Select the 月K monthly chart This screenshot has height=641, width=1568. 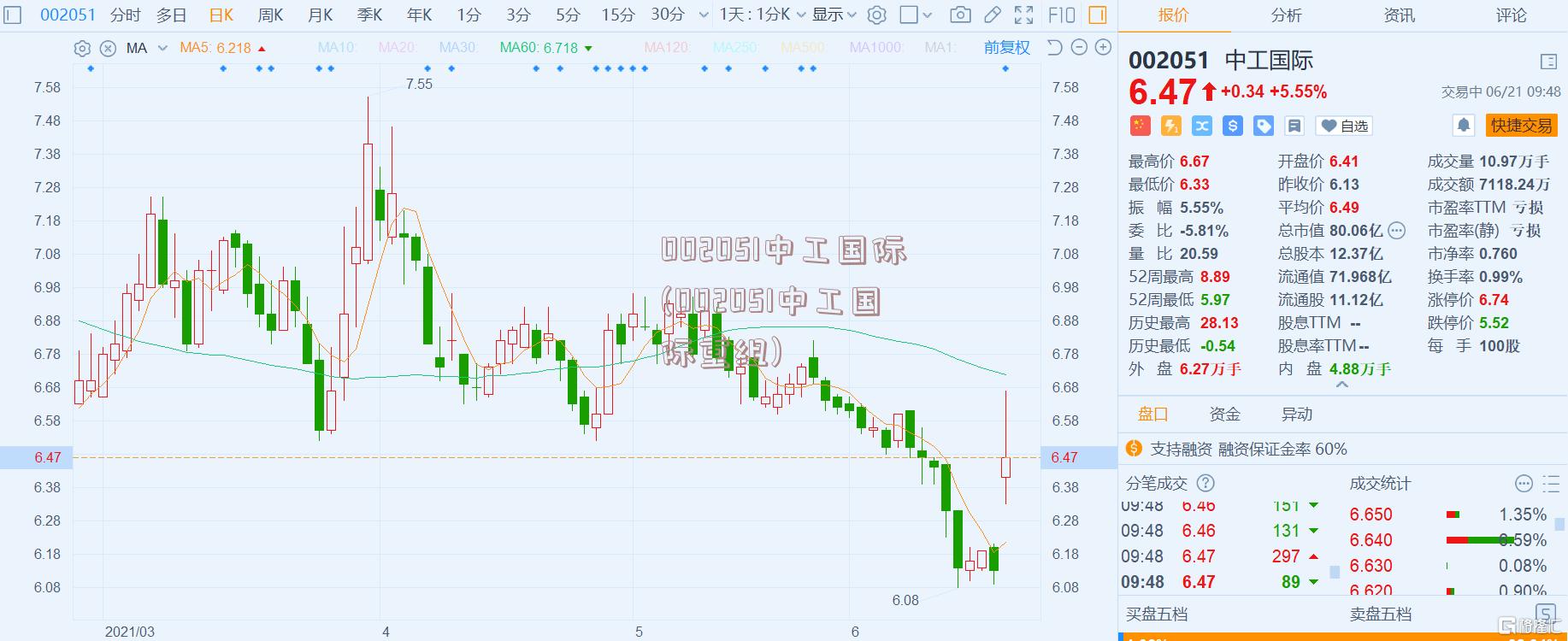click(x=321, y=15)
